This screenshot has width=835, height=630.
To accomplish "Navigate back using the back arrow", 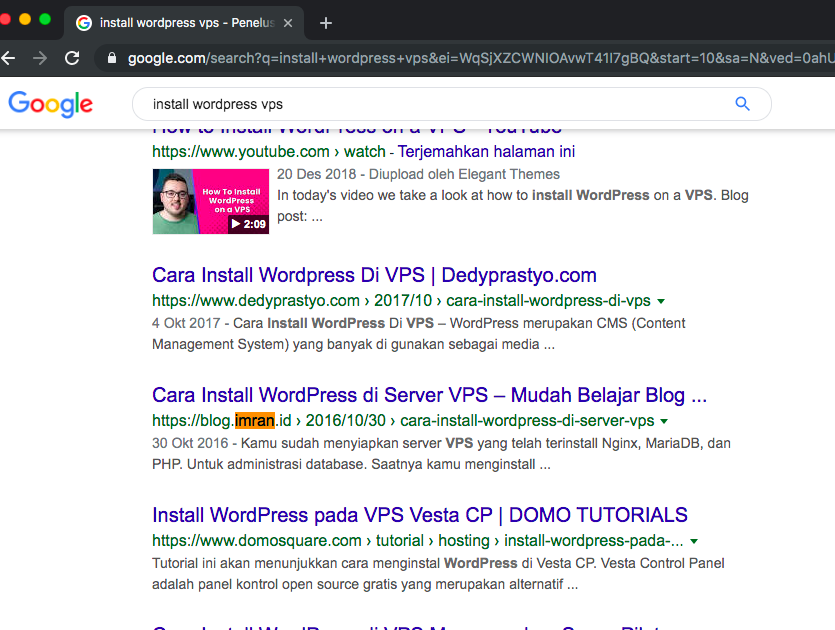I will pos(10,59).
